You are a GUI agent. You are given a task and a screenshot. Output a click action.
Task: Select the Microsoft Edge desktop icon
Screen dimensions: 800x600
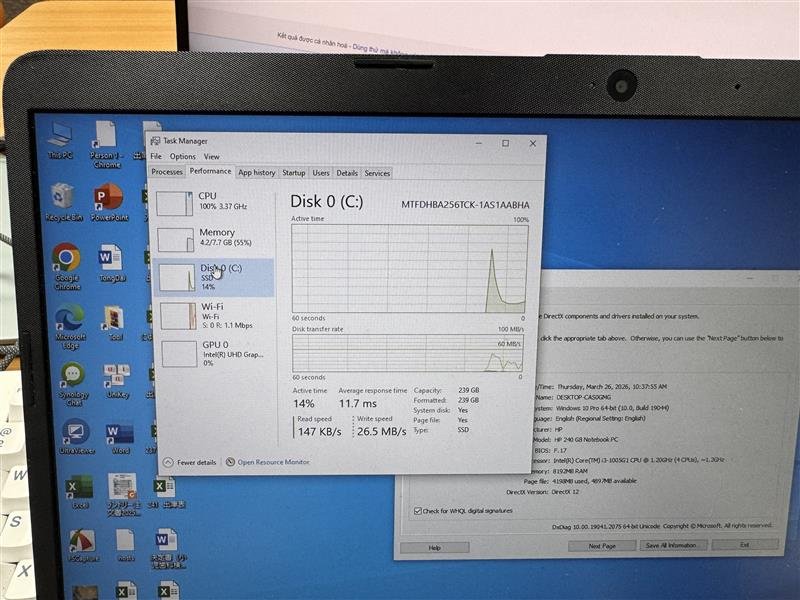[x=70, y=327]
